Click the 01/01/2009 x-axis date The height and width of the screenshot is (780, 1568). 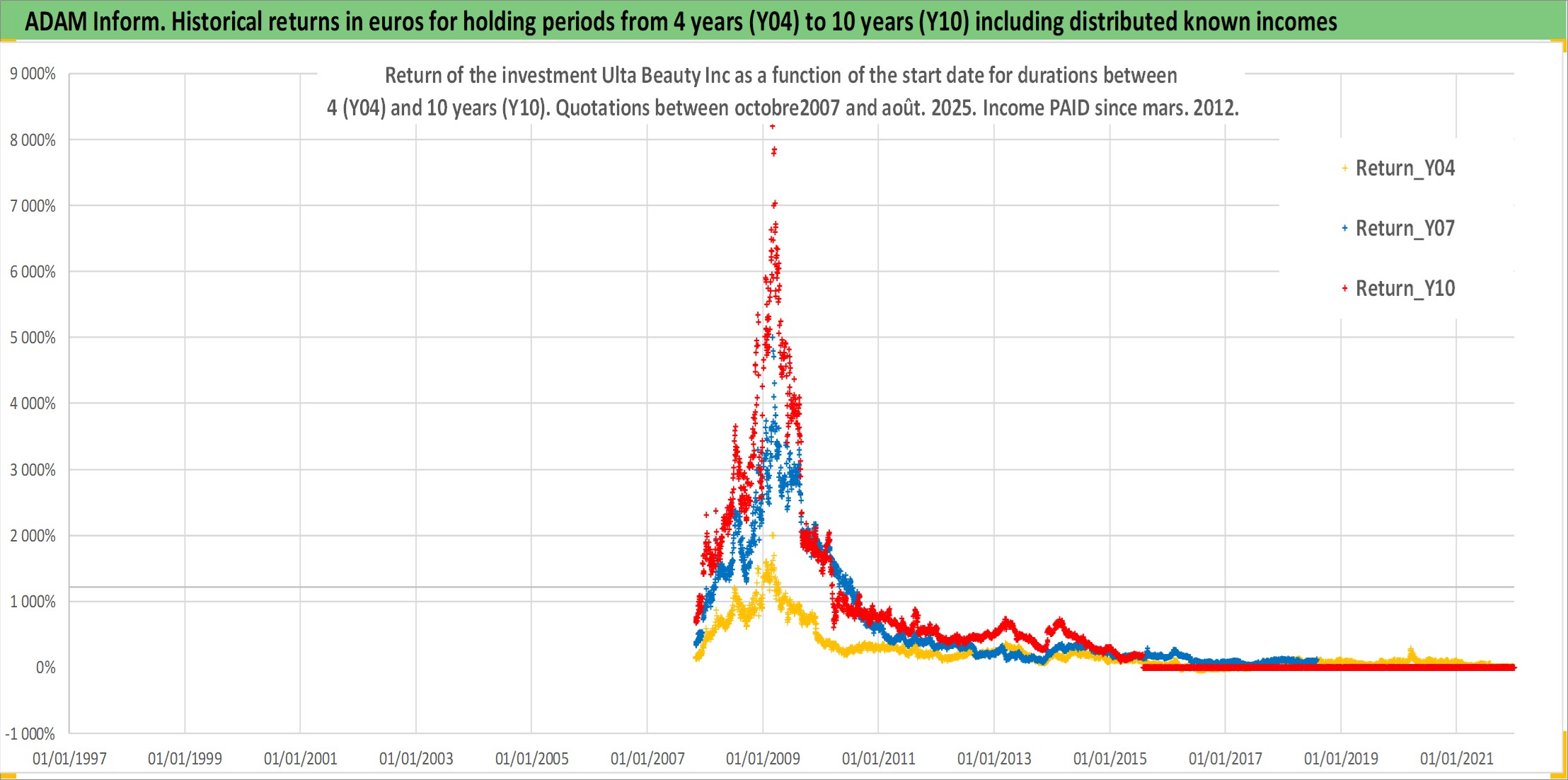tap(763, 759)
